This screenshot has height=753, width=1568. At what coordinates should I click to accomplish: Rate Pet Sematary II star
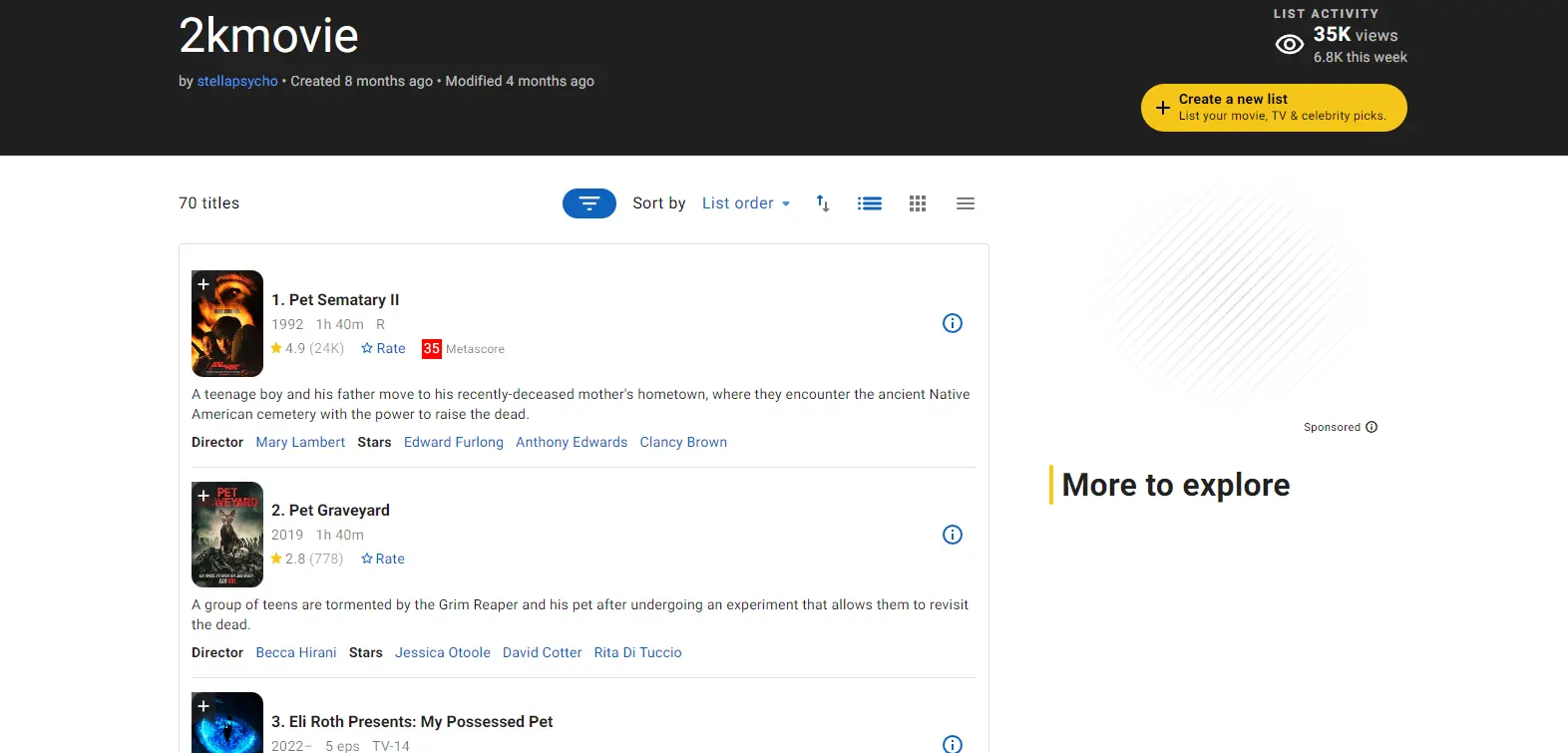pyautogui.click(x=383, y=348)
